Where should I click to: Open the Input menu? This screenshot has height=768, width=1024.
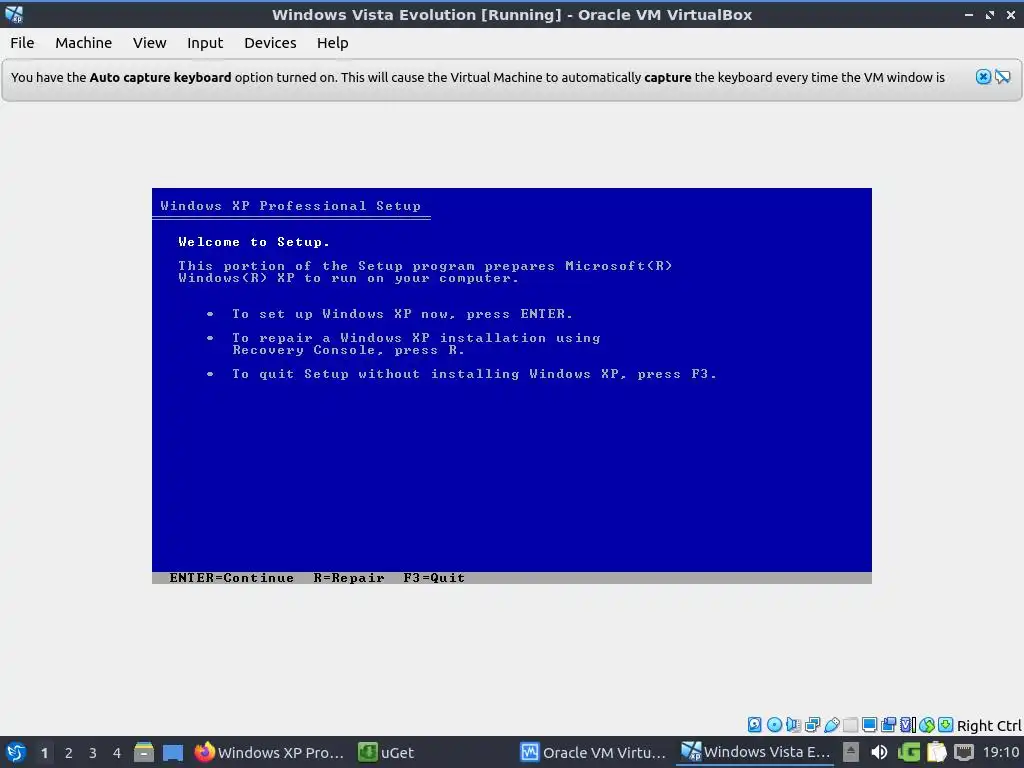pos(205,43)
